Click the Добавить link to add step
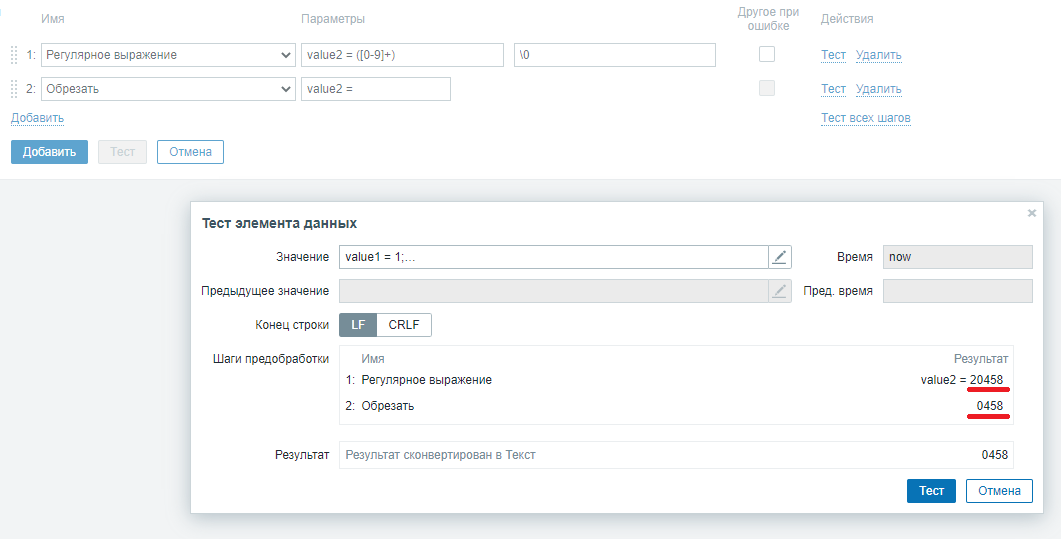The image size is (1061, 539). coord(37,118)
